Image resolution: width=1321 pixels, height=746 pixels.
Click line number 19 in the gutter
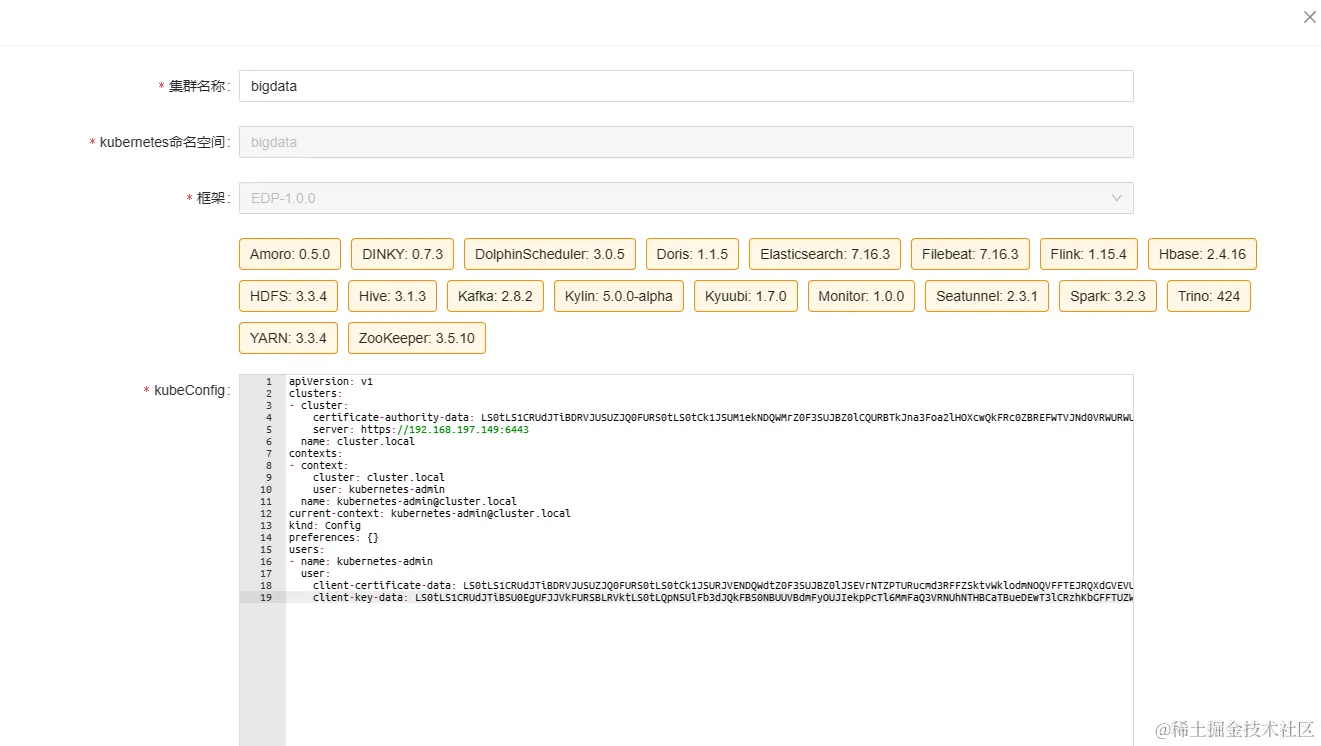pyautogui.click(x=266, y=598)
